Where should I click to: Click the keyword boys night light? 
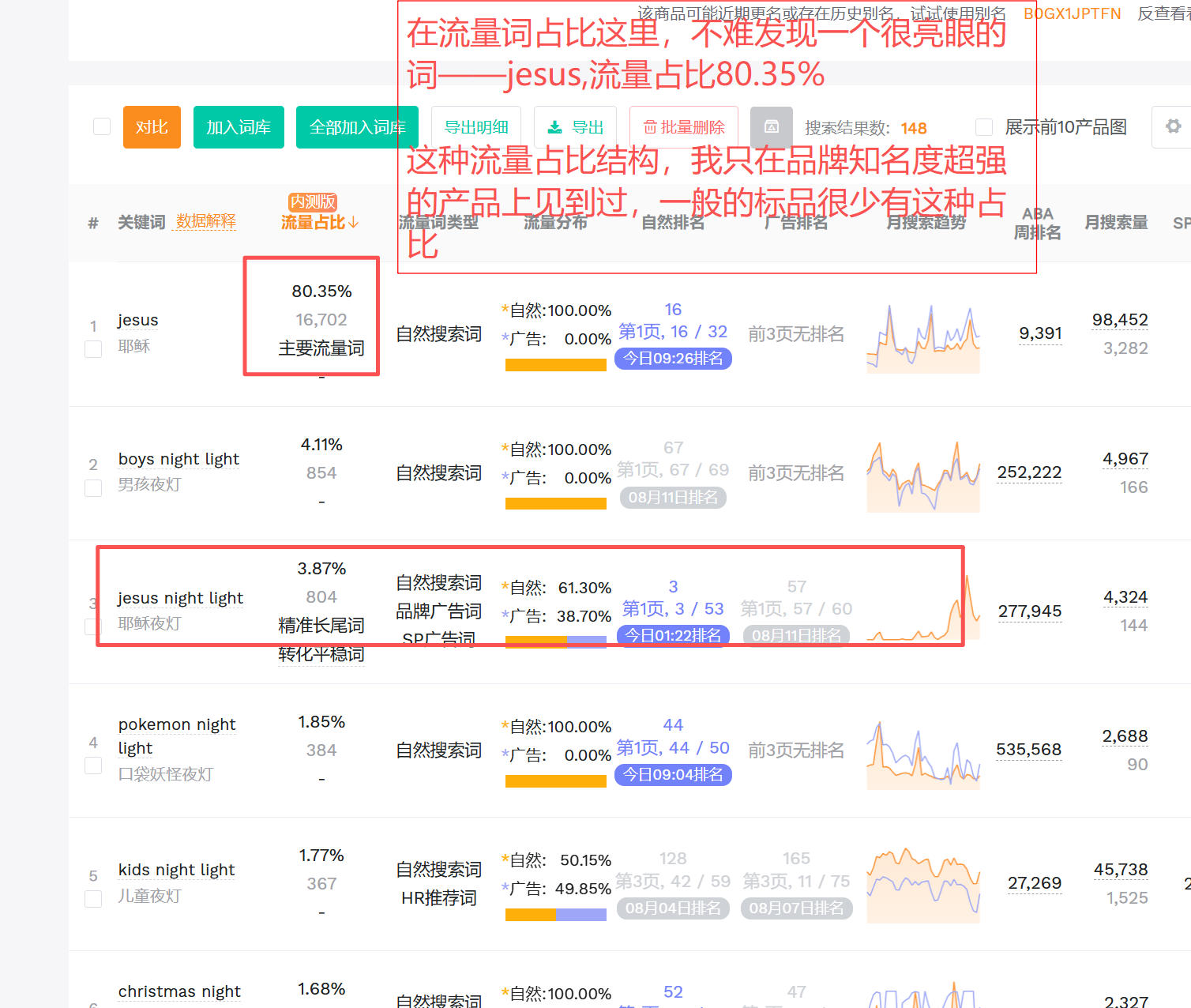pyautogui.click(x=178, y=459)
